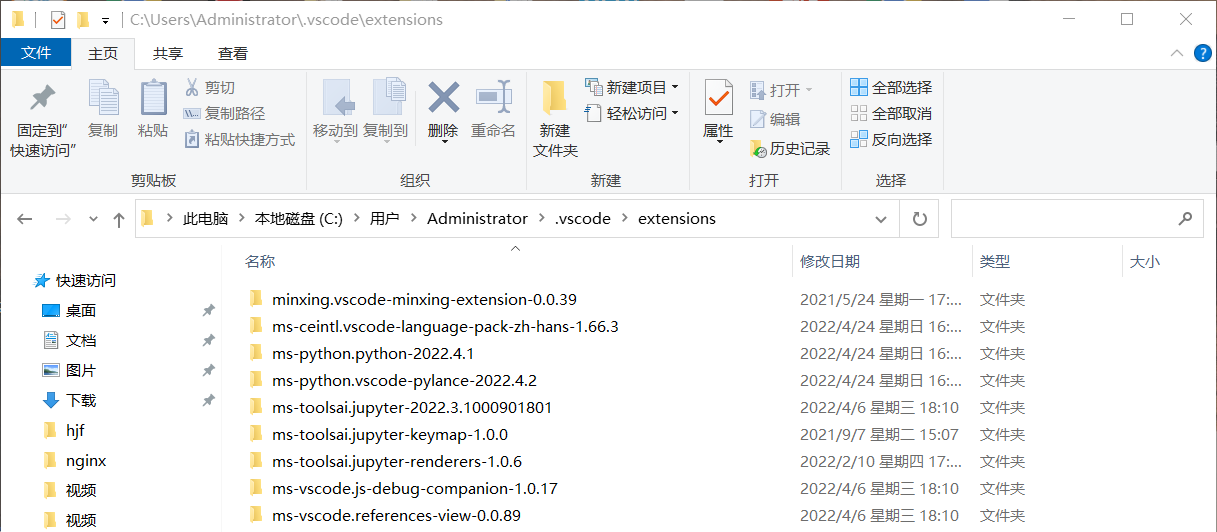Click 本地磁盘 (C:) in the breadcrumb
The width and height of the screenshot is (1217, 532).
point(299,219)
